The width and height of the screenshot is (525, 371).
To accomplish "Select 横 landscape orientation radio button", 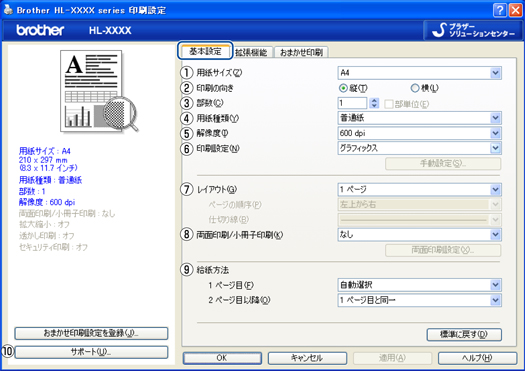I will (415, 88).
